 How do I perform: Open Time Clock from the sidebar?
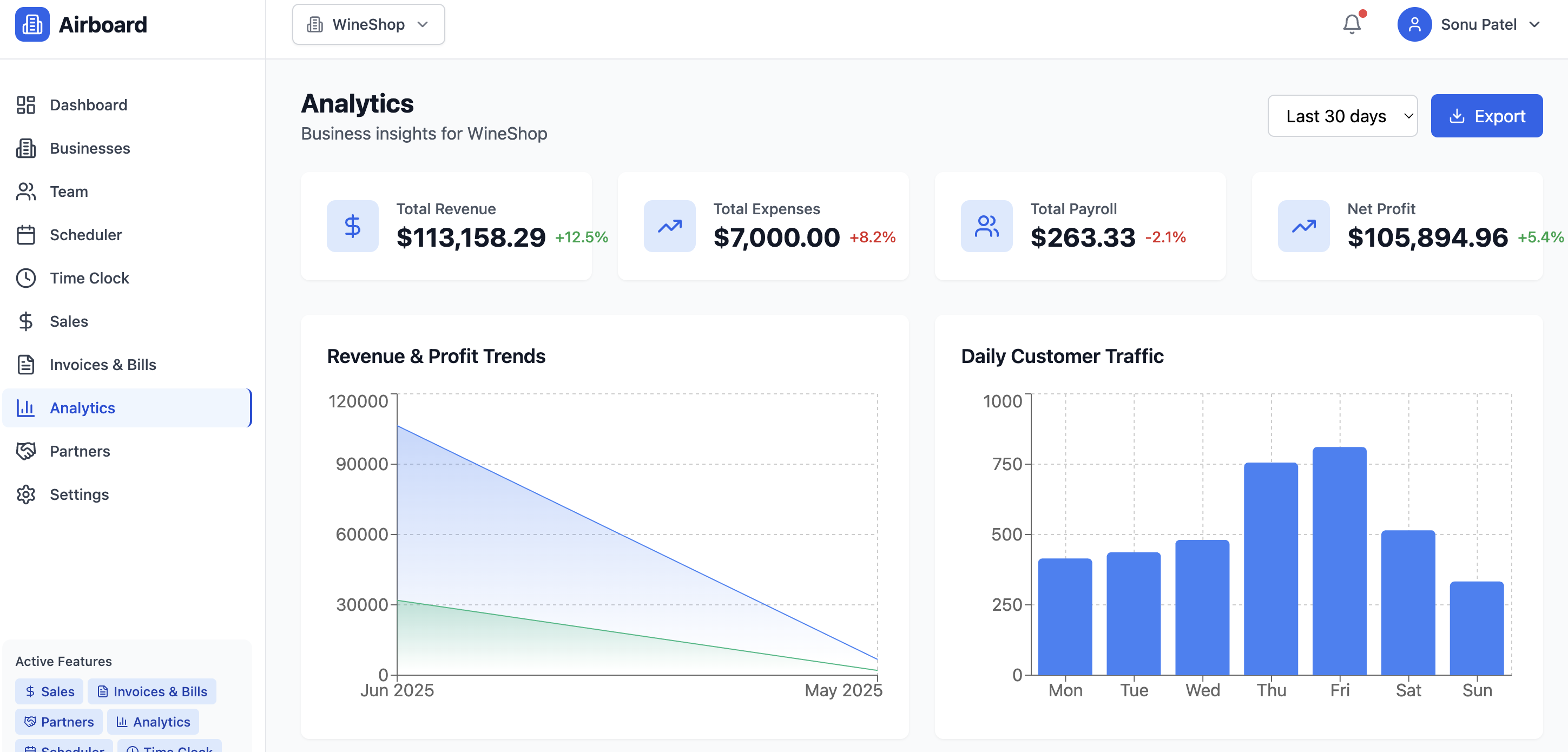(x=89, y=278)
